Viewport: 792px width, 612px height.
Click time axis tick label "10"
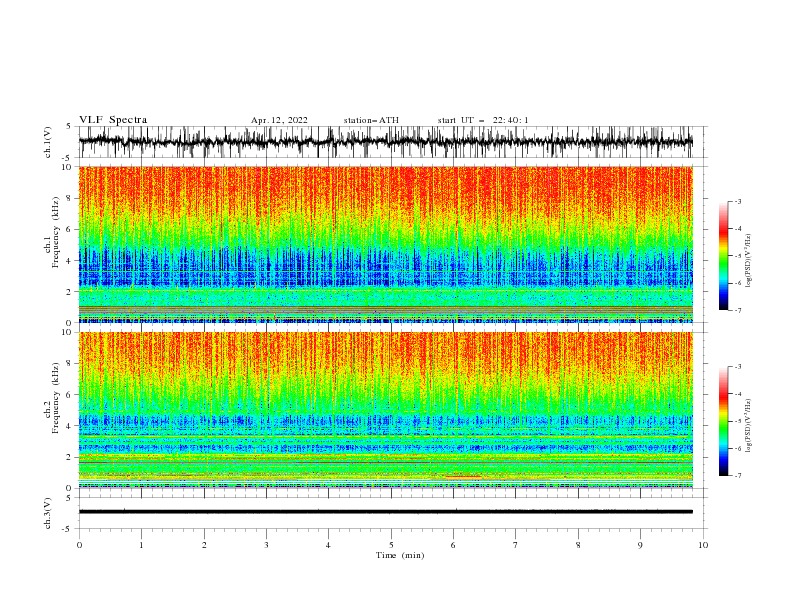tap(703, 545)
